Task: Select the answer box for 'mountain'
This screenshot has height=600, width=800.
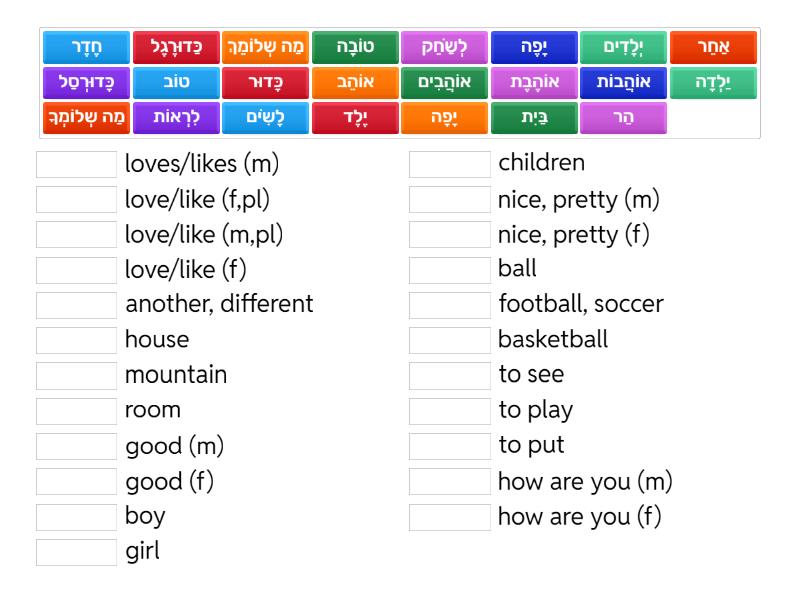Action: tap(77, 376)
